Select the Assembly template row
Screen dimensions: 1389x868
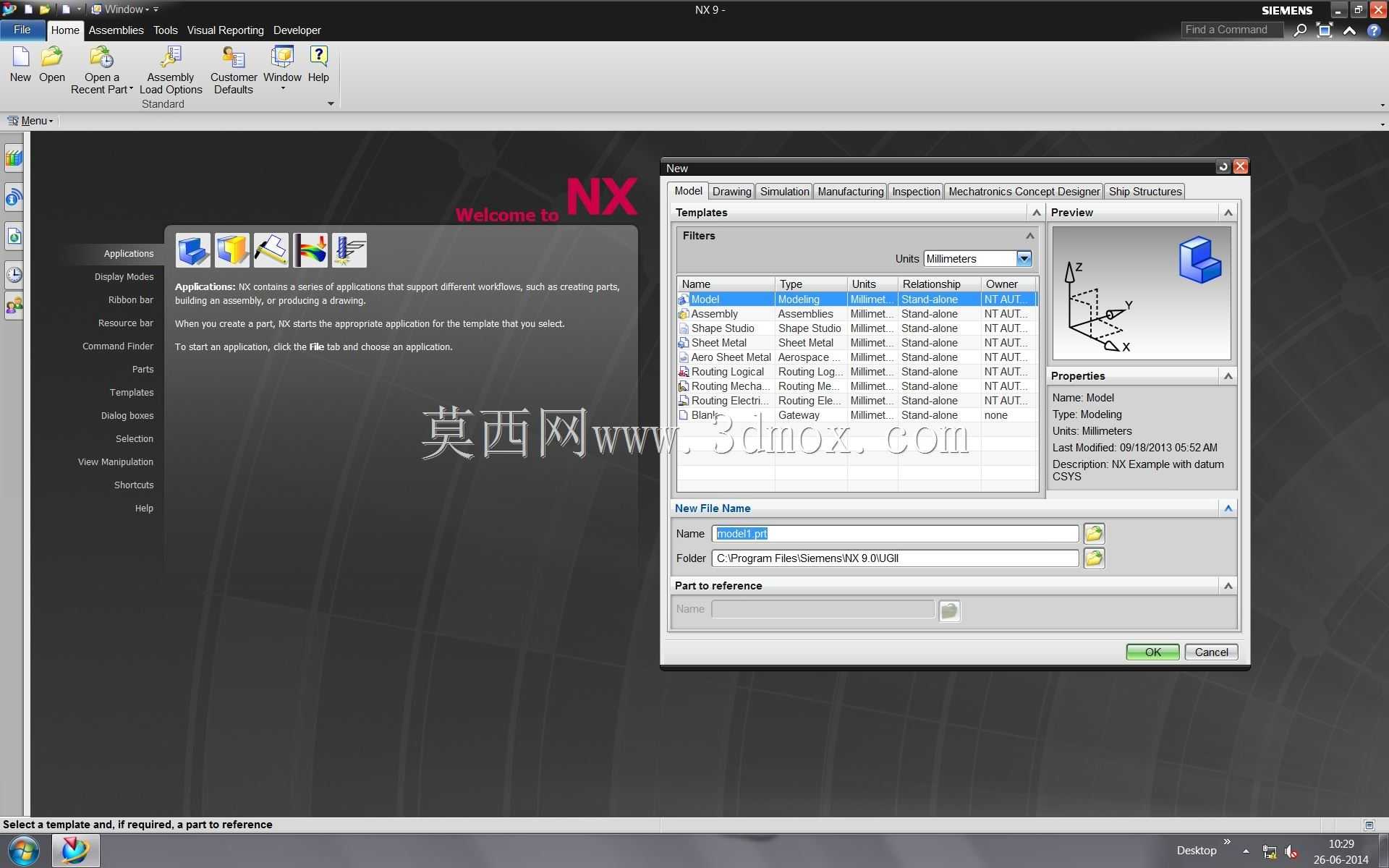point(857,314)
